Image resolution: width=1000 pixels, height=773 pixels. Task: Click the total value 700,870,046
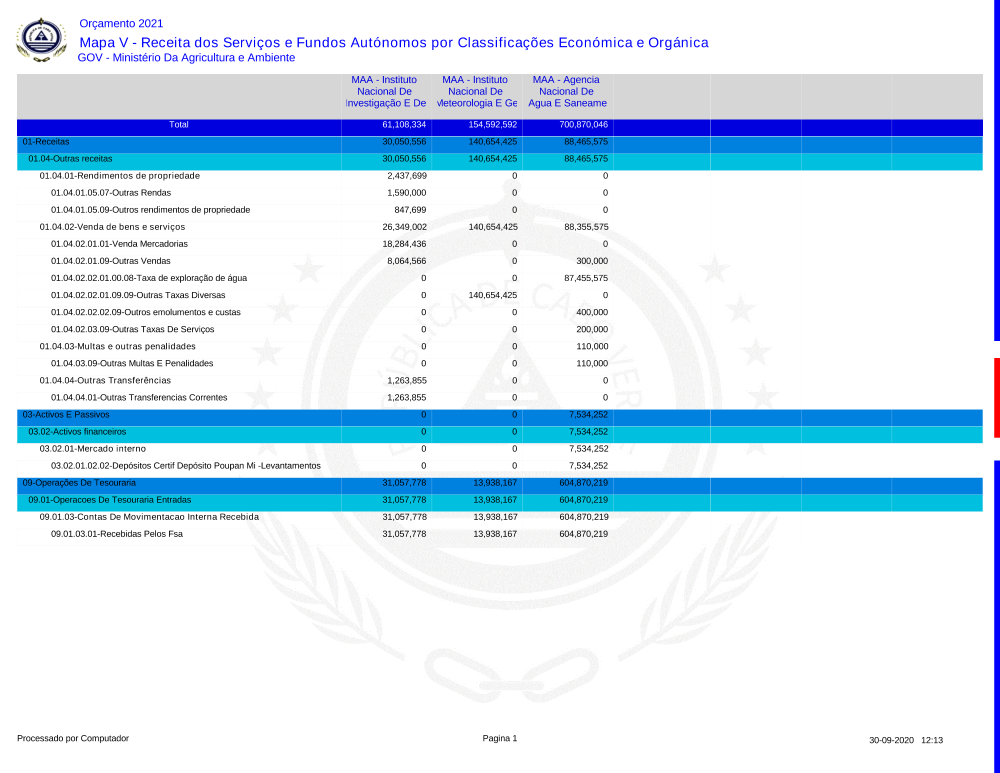[x=568, y=125]
